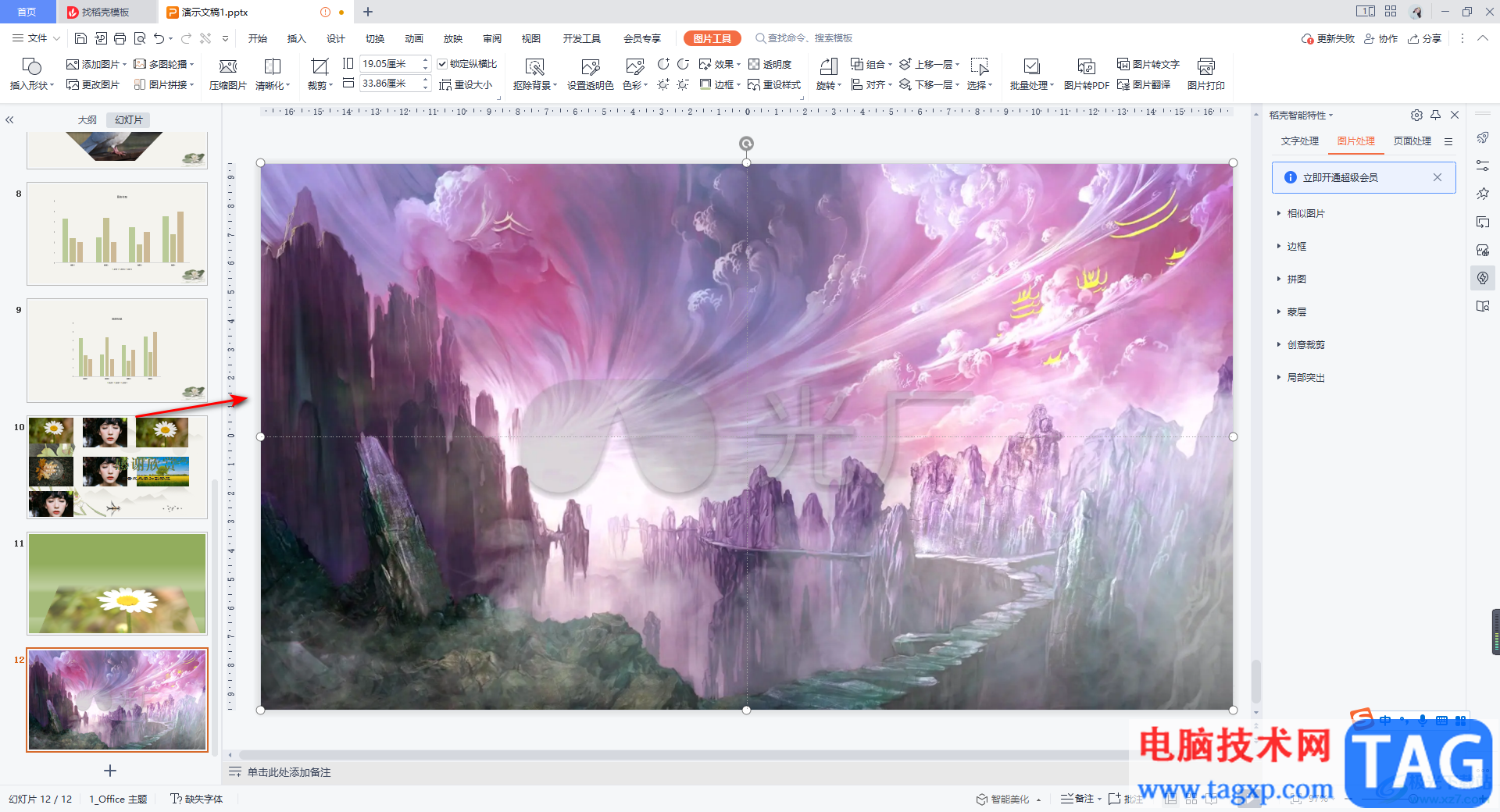
Task: Click the book search icon in right sidebar
Action: click(1483, 306)
